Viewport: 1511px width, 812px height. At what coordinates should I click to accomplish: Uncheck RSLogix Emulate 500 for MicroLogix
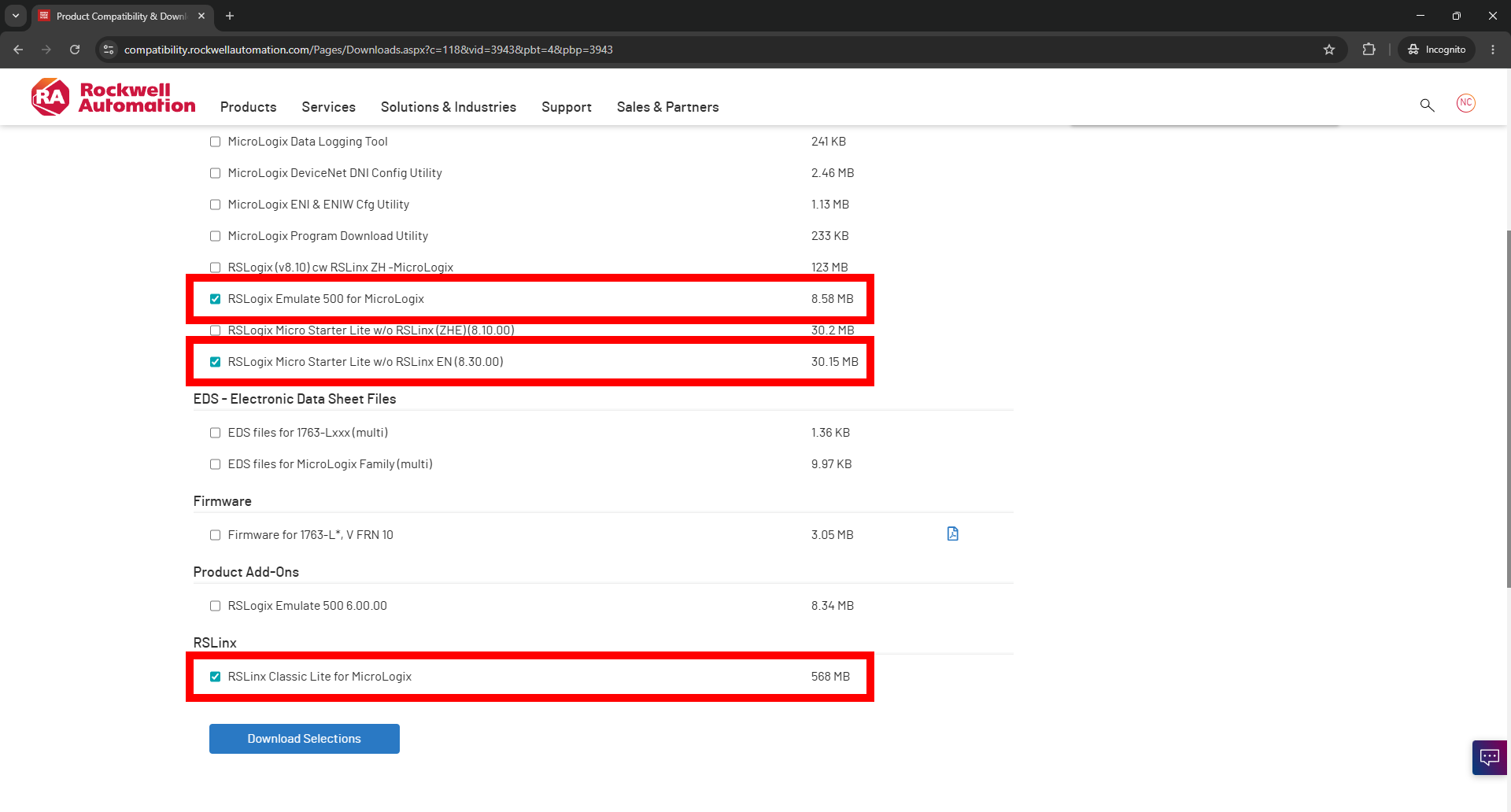(x=215, y=299)
